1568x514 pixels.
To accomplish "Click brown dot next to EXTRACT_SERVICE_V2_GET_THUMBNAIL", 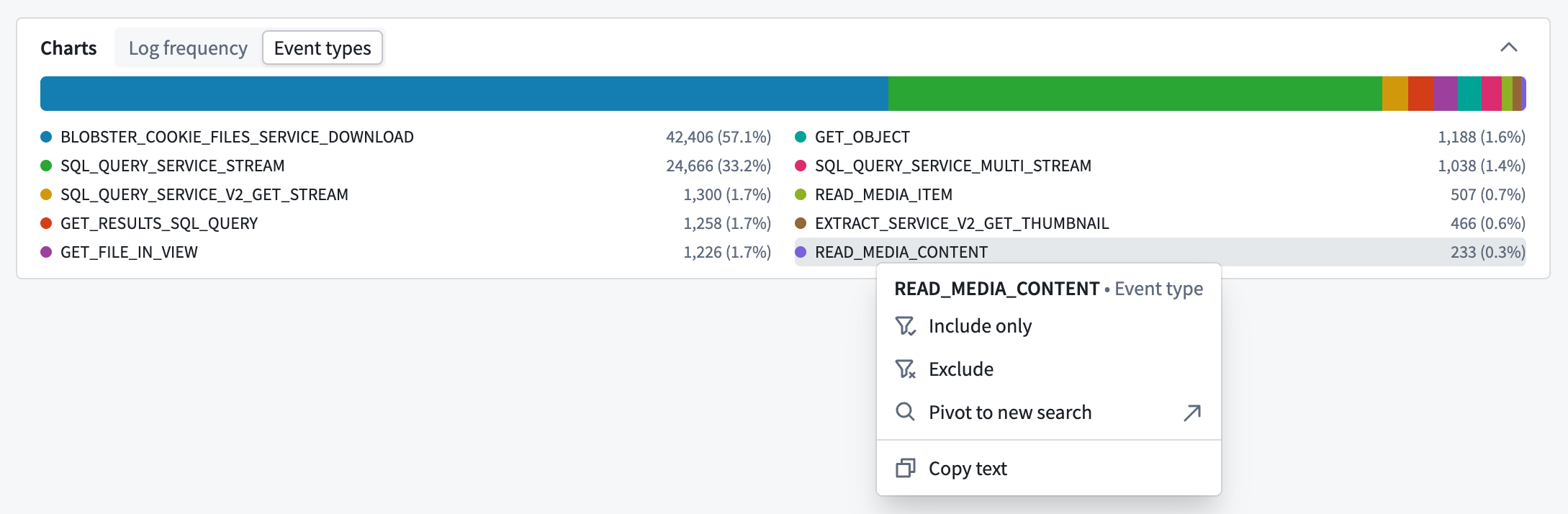I will tap(801, 223).
